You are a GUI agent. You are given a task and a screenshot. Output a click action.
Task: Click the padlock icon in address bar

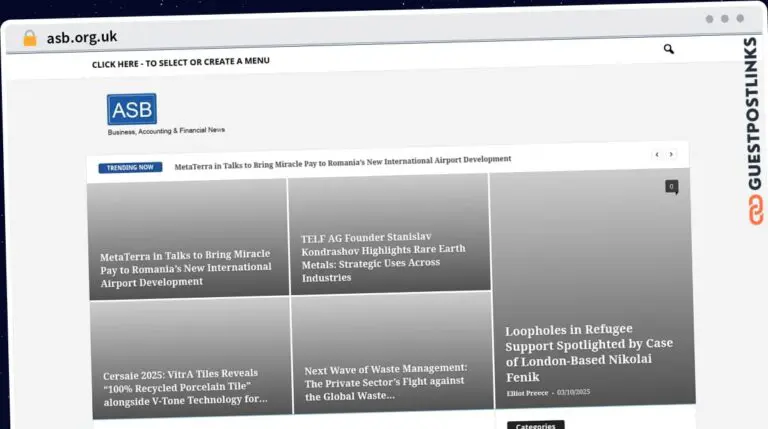(x=29, y=38)
